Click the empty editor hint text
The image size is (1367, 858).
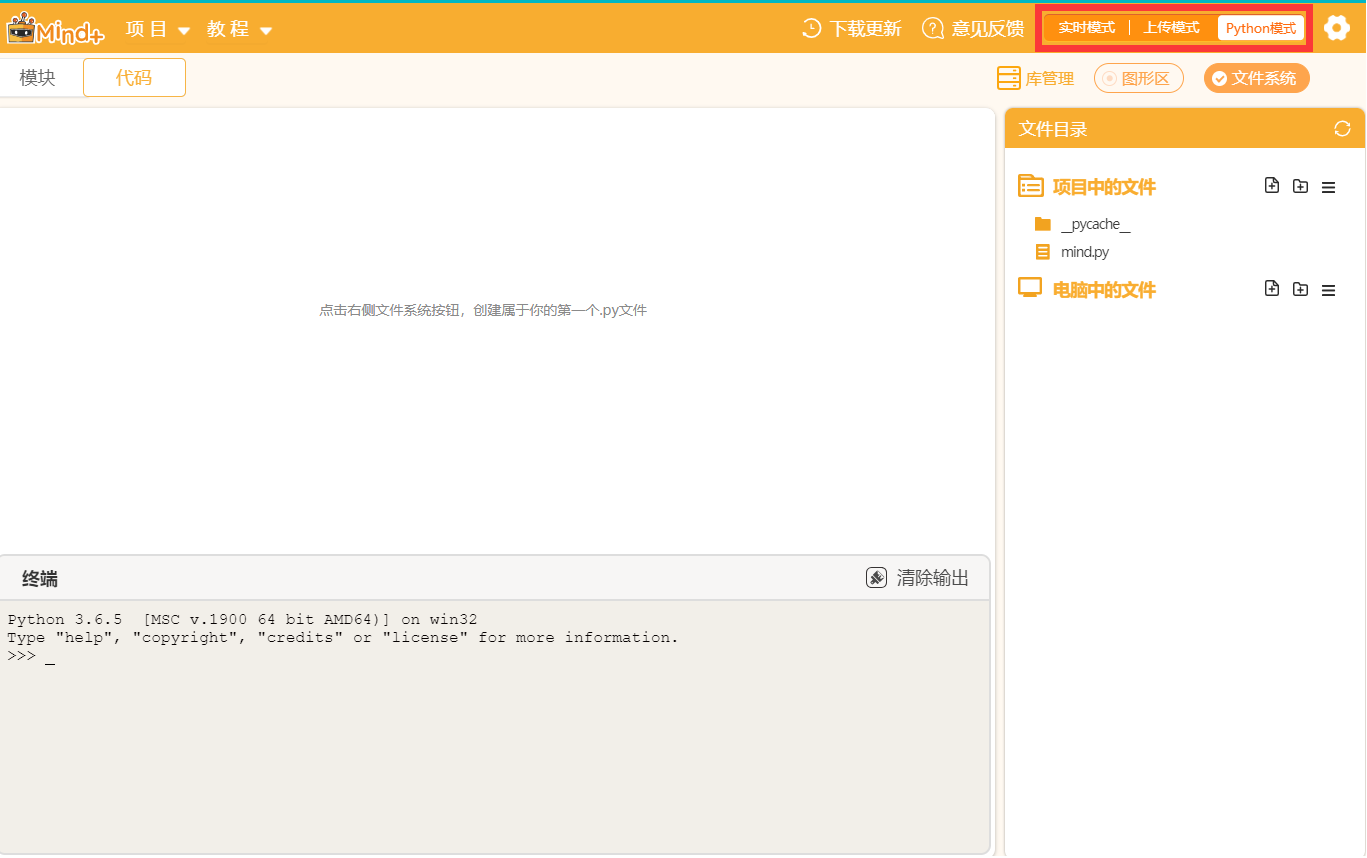483,310
